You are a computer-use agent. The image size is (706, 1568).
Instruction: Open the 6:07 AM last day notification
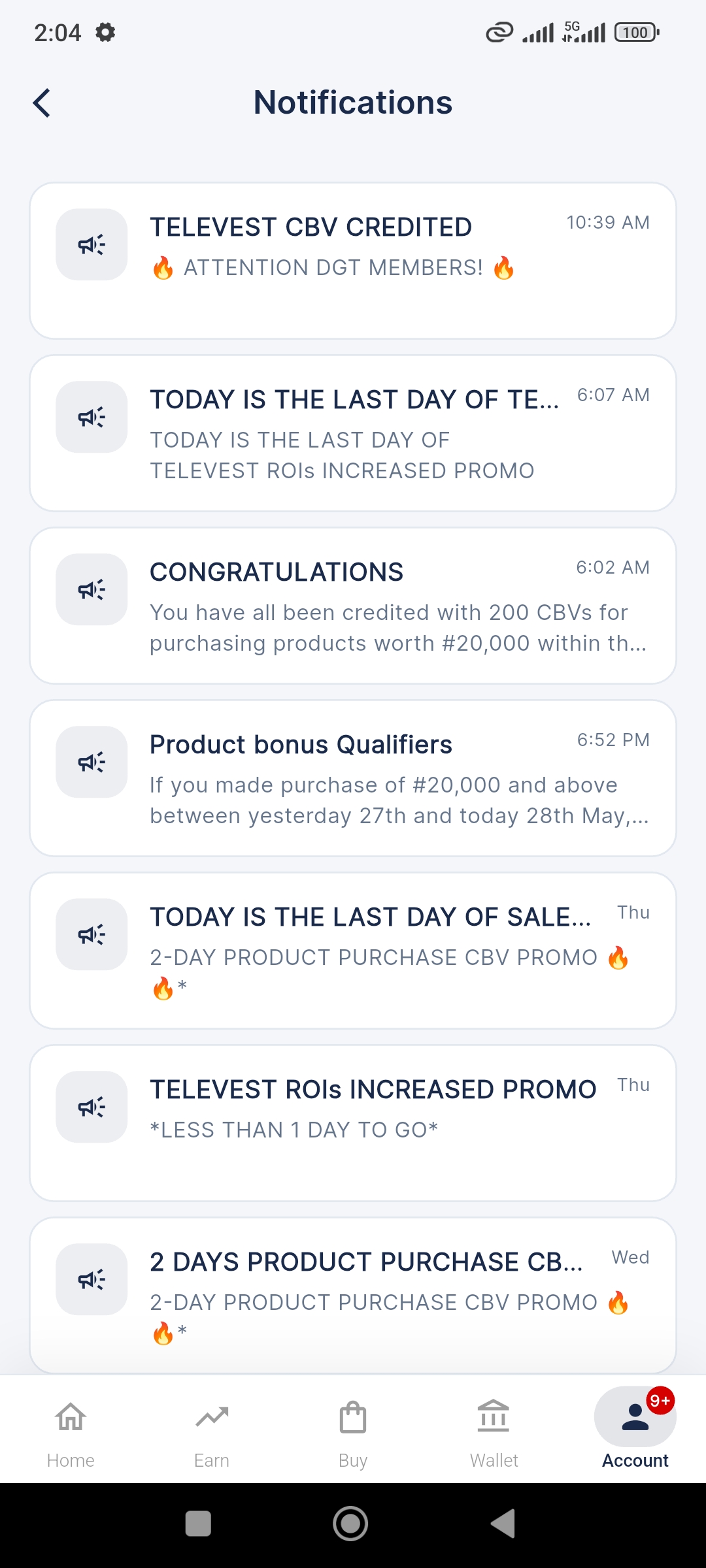click(353, 433)
